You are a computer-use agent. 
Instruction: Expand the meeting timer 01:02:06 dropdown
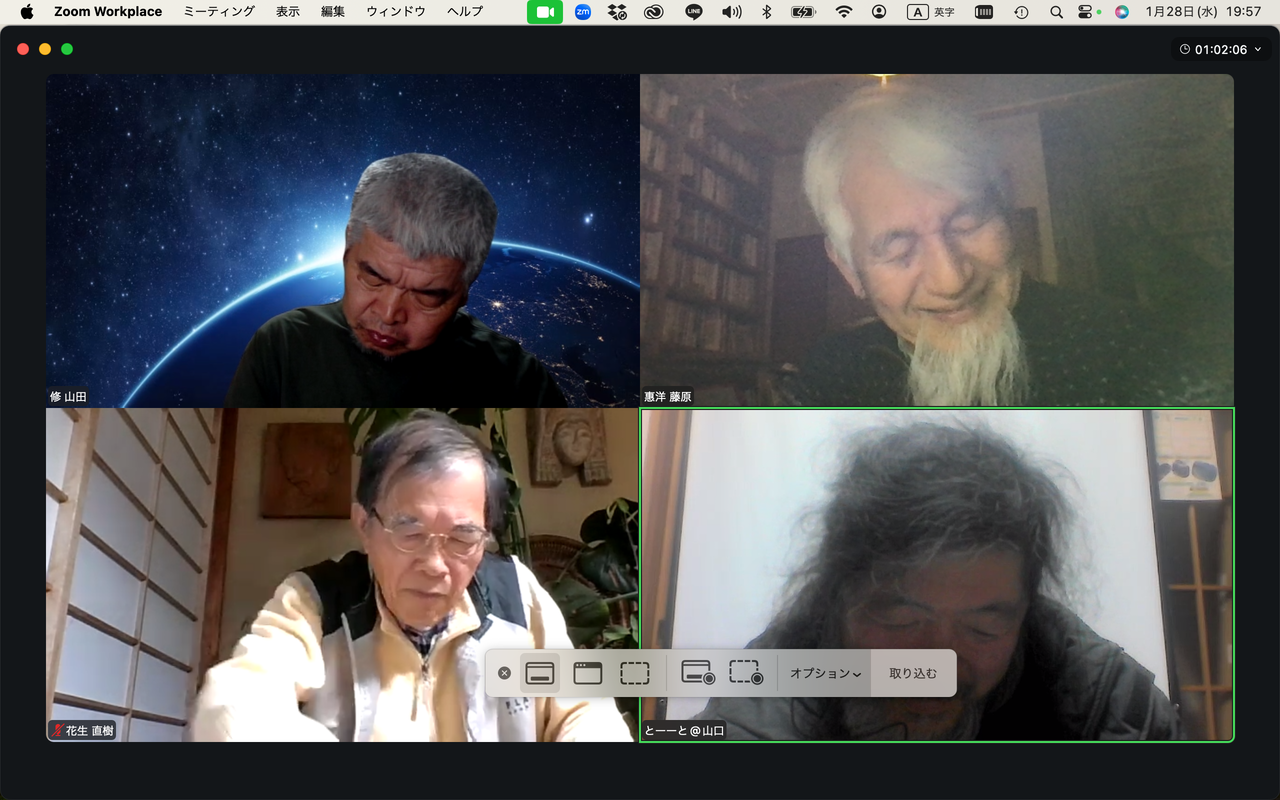click(1220, 49)
